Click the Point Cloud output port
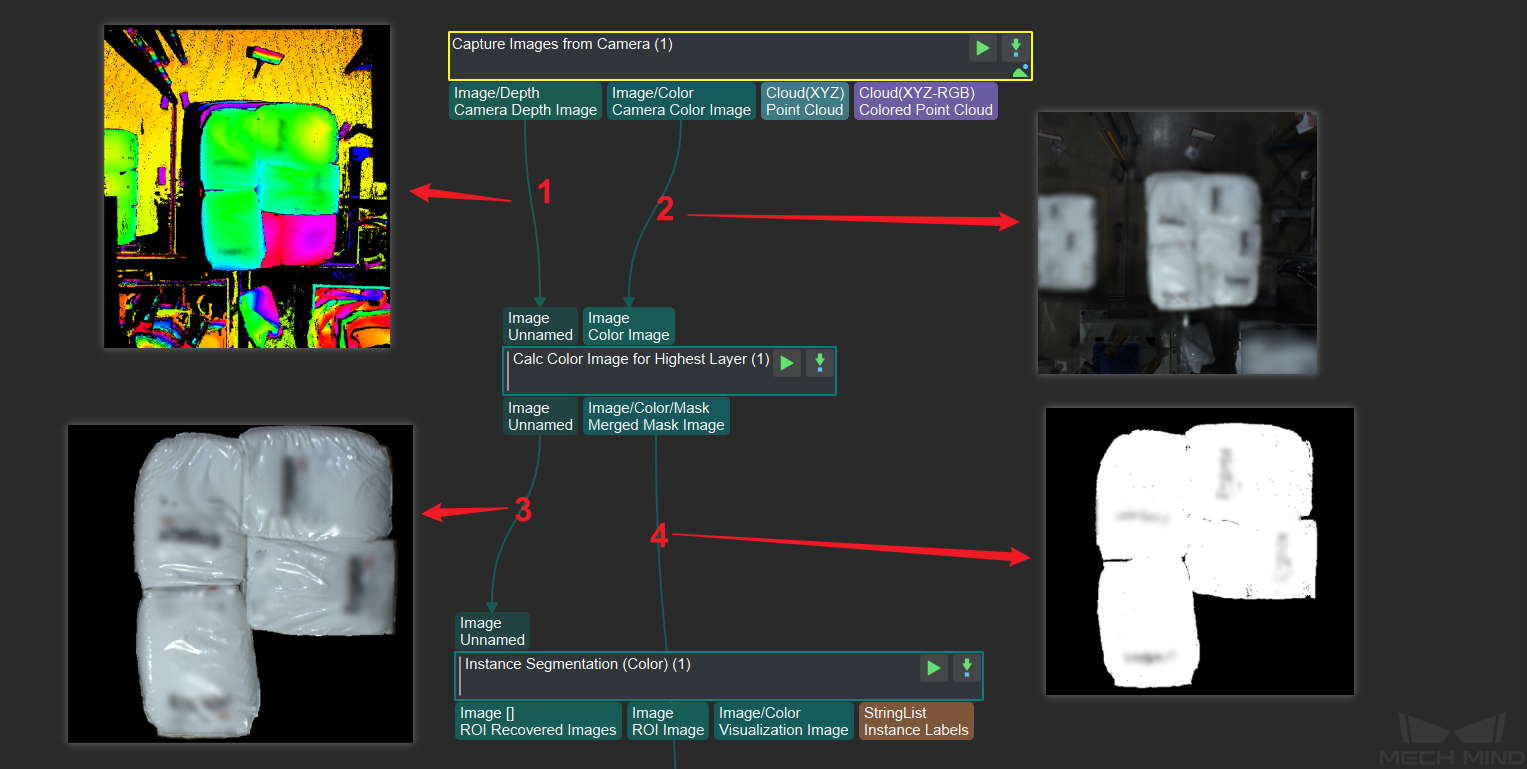1527x769 pixels. click(x=804, y=101)
